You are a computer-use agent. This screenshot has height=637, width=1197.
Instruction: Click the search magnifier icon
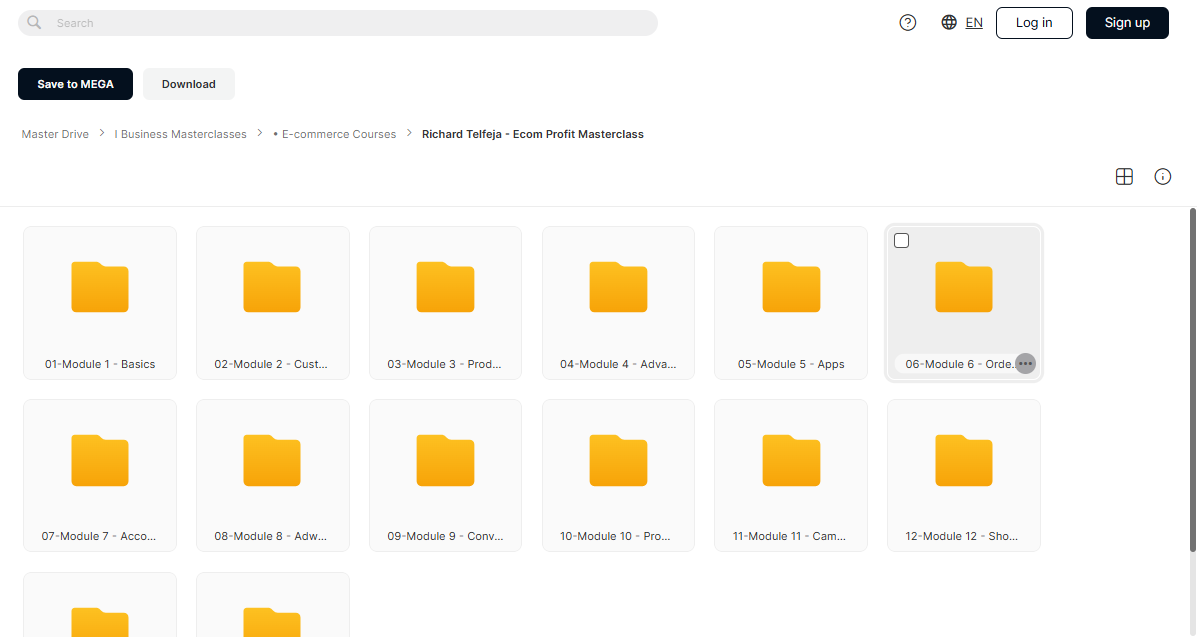34,23
